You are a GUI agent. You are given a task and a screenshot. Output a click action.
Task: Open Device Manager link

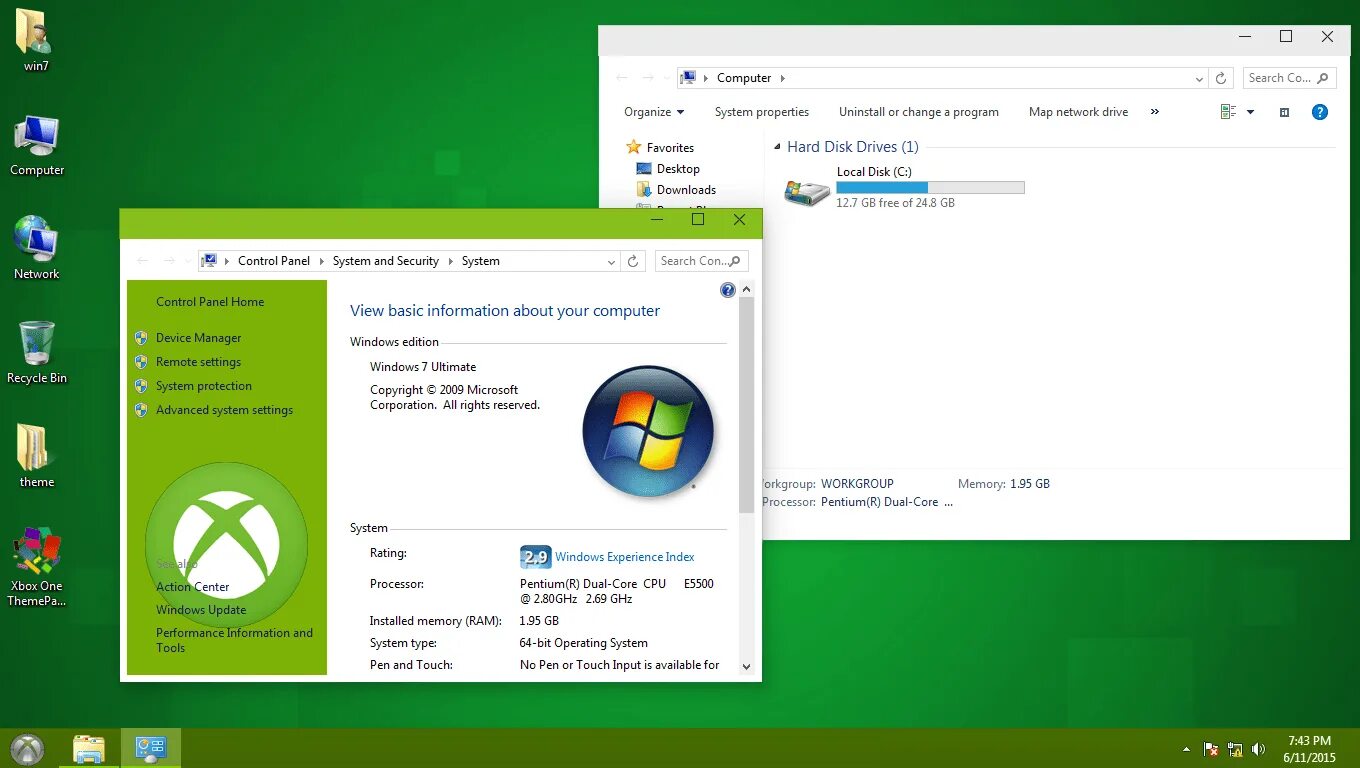coord(198,338)
